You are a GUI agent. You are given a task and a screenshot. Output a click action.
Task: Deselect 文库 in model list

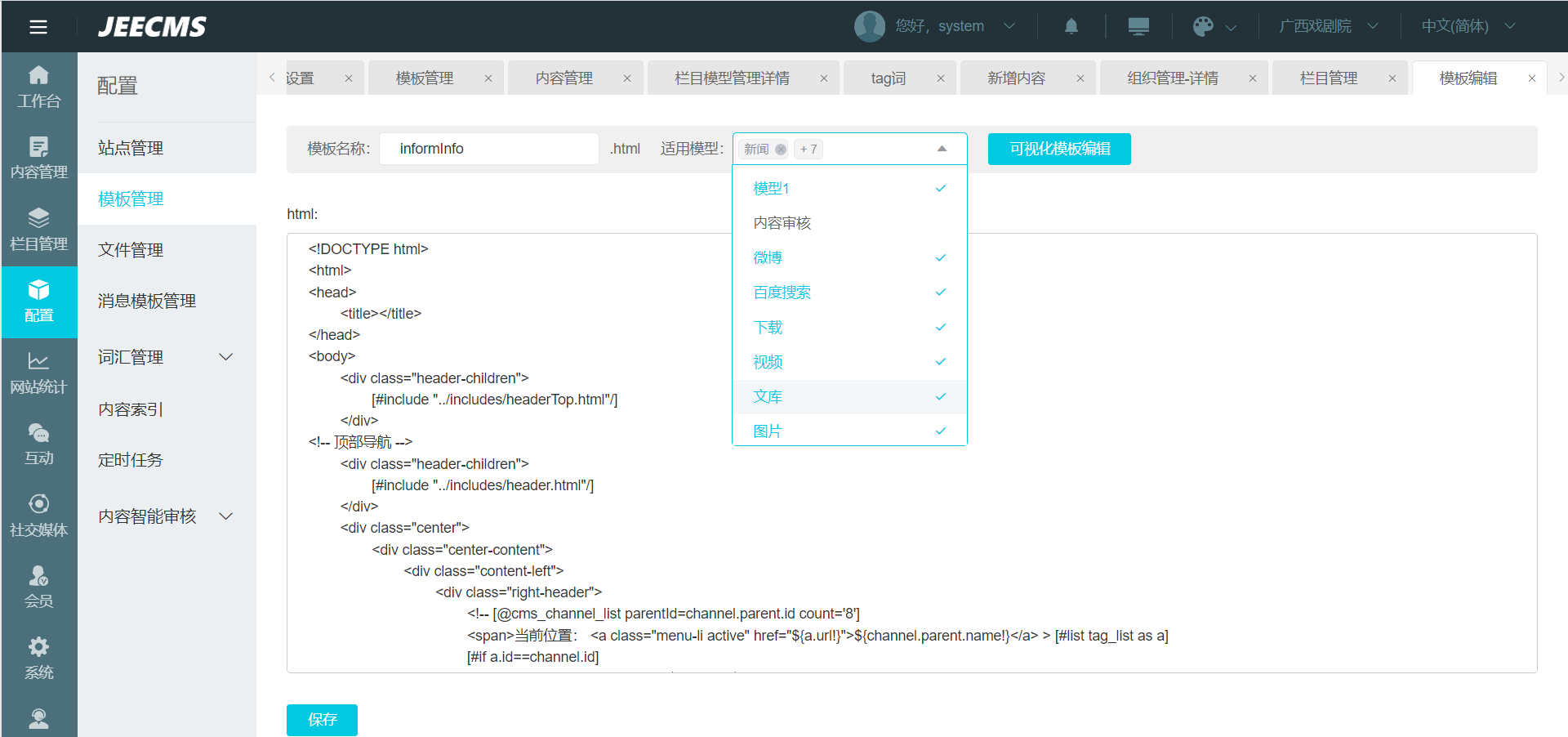coord(849,397)
